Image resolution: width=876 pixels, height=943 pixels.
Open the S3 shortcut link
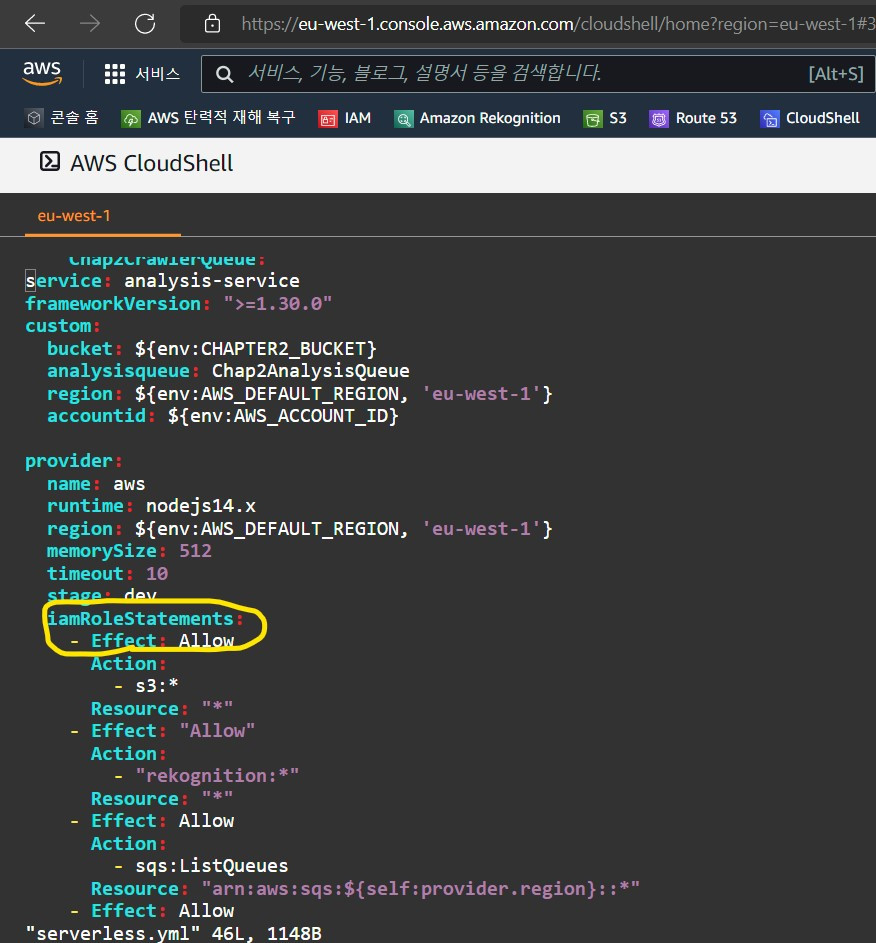(618, 118)
